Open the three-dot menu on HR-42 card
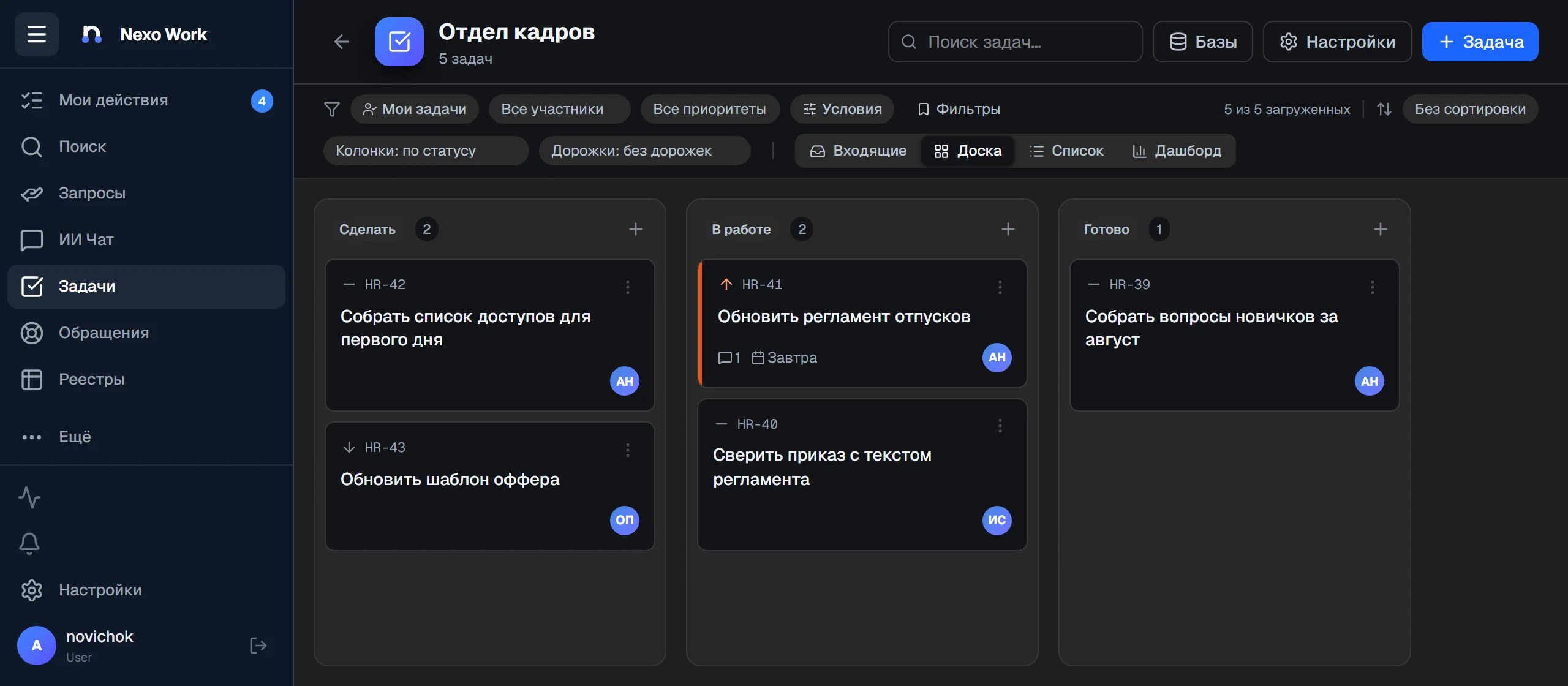1568x686 pixels. click(x=628, y=287)
